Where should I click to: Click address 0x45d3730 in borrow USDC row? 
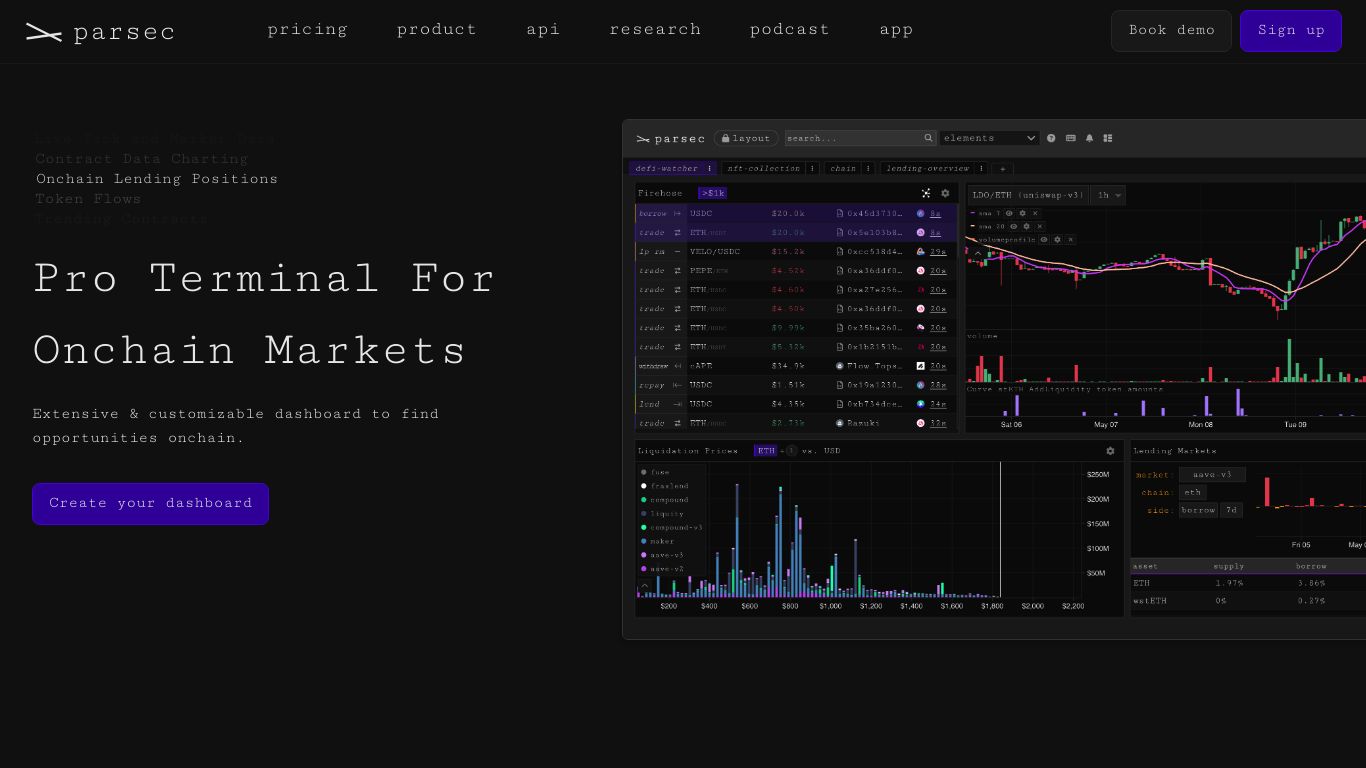coord(875,213)
